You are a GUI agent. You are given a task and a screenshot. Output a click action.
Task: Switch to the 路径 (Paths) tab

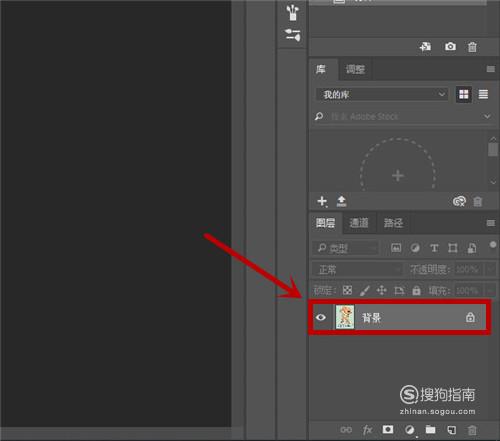[393, 223]
